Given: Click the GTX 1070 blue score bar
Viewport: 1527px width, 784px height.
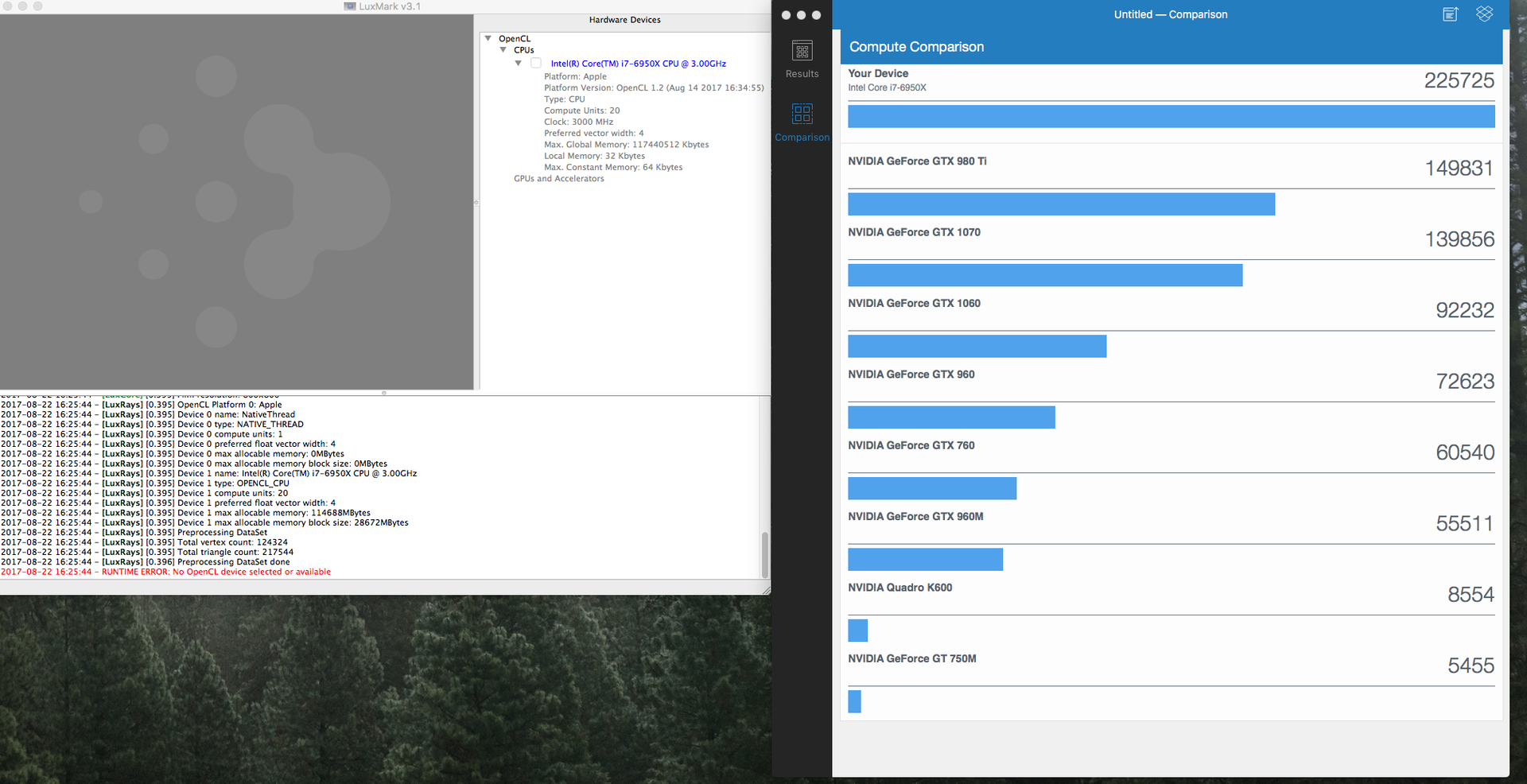Looking at the screenshot, I should tap(1045, 275).
